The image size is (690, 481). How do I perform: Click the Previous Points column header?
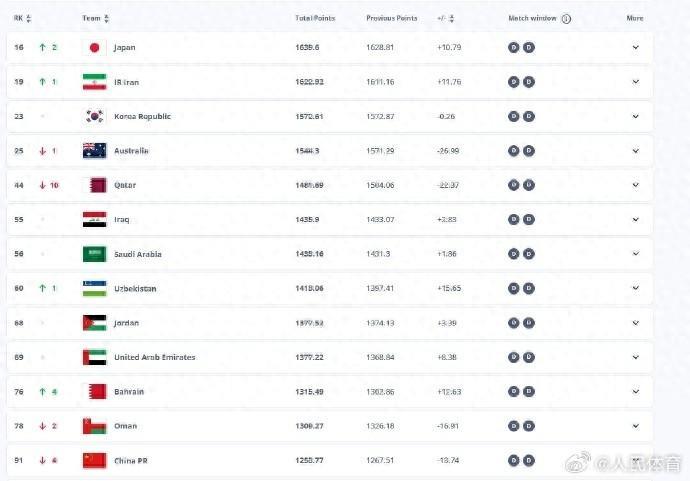390,18
